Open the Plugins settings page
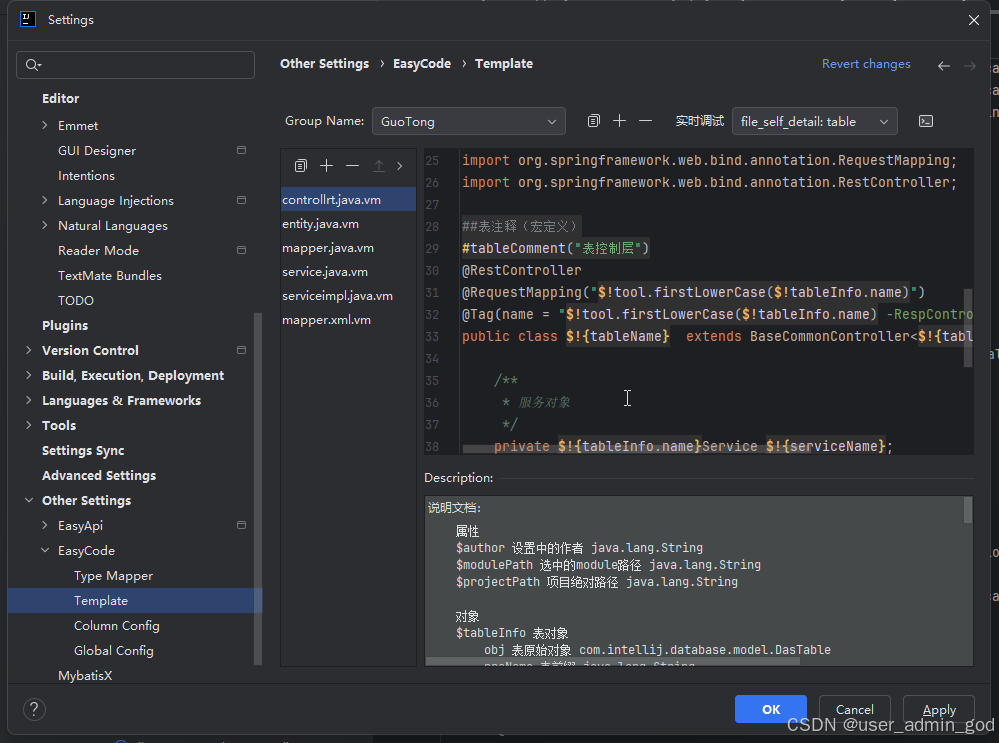The height and width of the screenshot is (743, 999). click(65, 325)
